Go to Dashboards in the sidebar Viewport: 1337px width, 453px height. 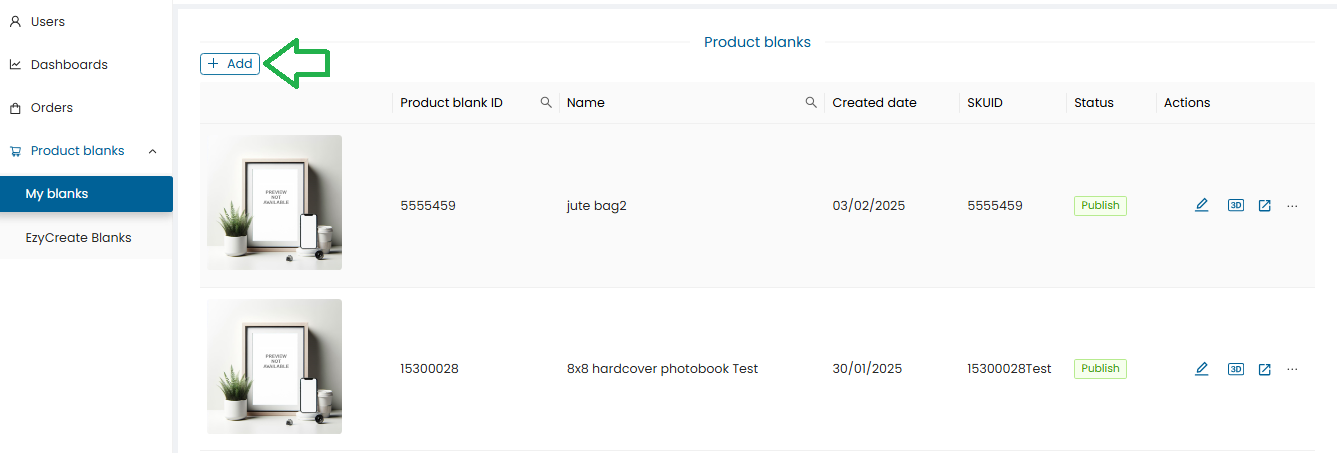click(68, 64)
